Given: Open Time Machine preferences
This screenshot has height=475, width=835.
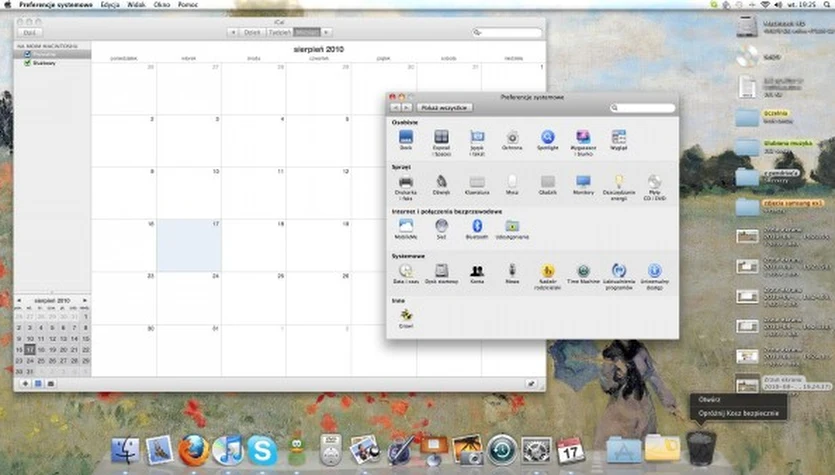Looking at the screenshot, I should pyautogui.click(x=583, y=271).
